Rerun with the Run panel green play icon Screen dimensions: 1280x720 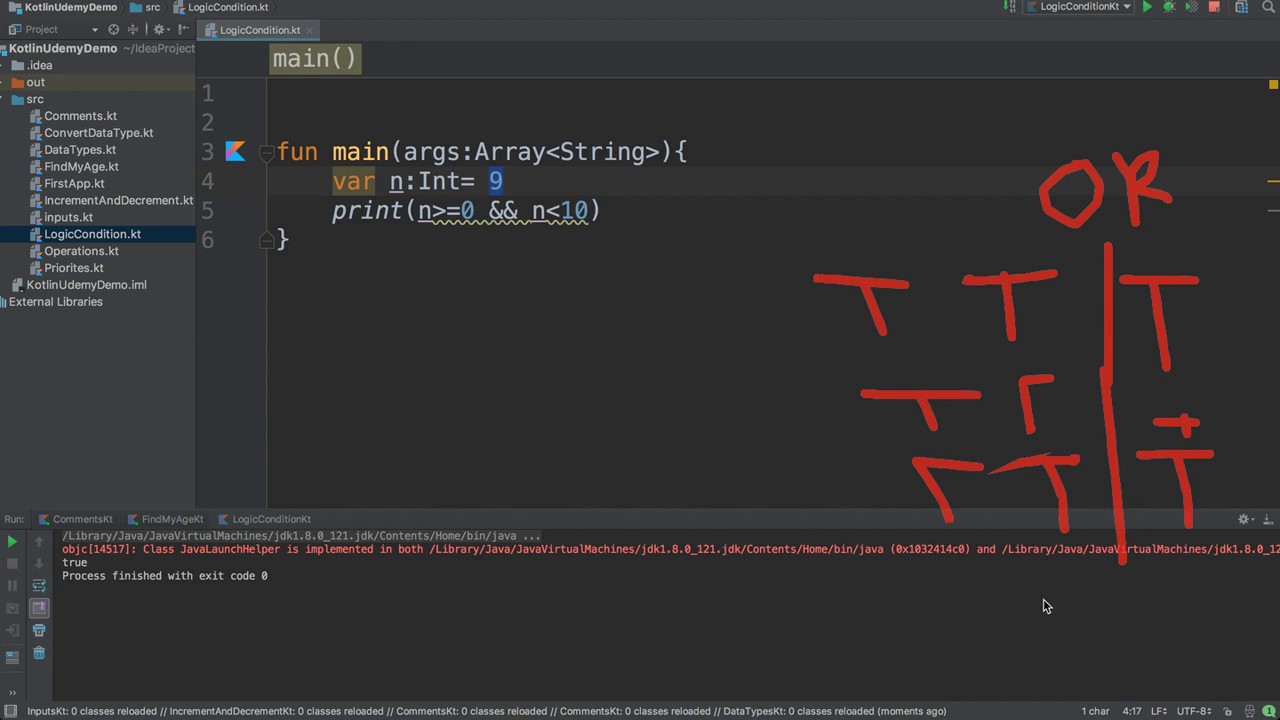tap(12, 542)
